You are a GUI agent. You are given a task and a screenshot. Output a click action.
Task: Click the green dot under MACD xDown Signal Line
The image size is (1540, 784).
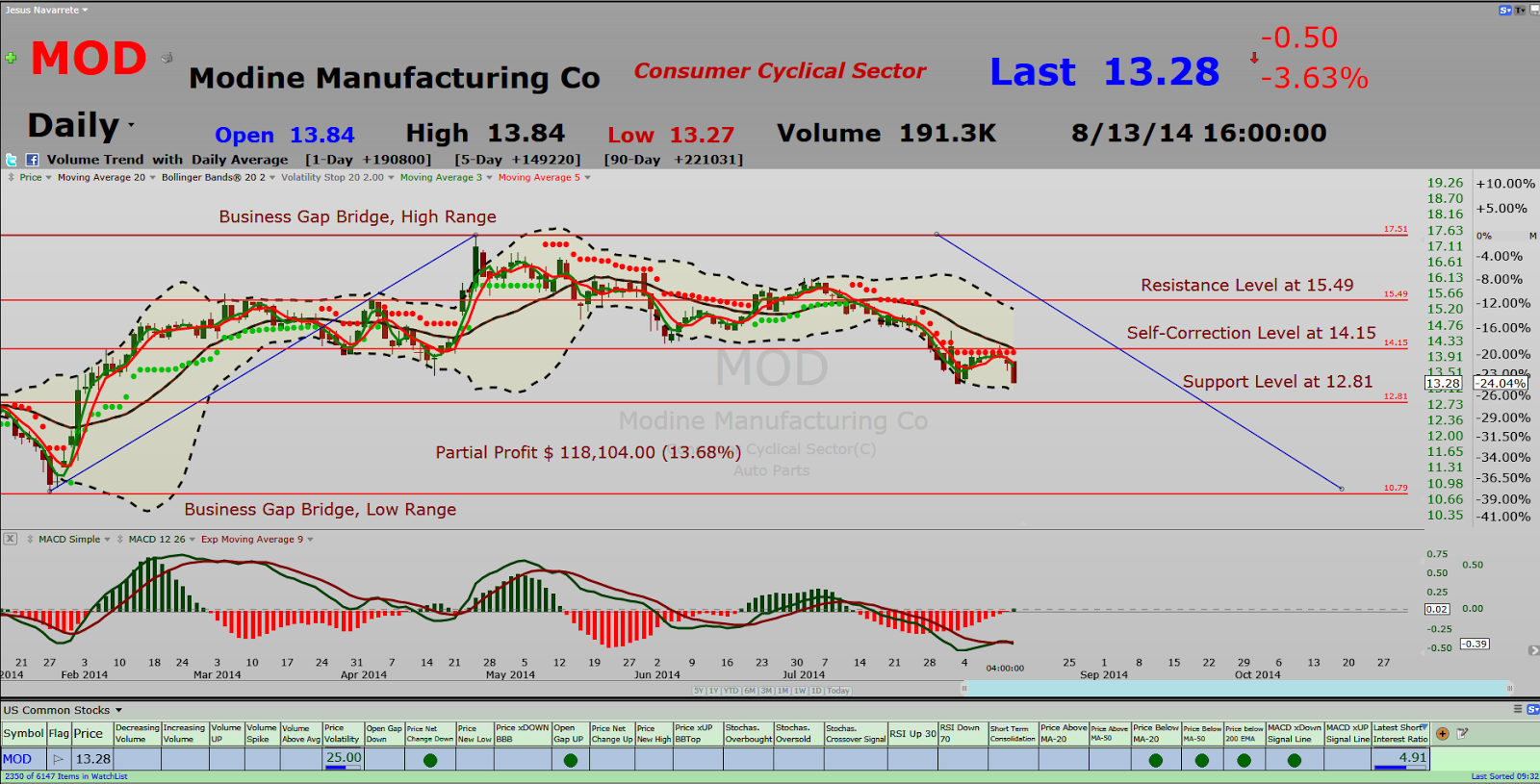[1295, 760]
